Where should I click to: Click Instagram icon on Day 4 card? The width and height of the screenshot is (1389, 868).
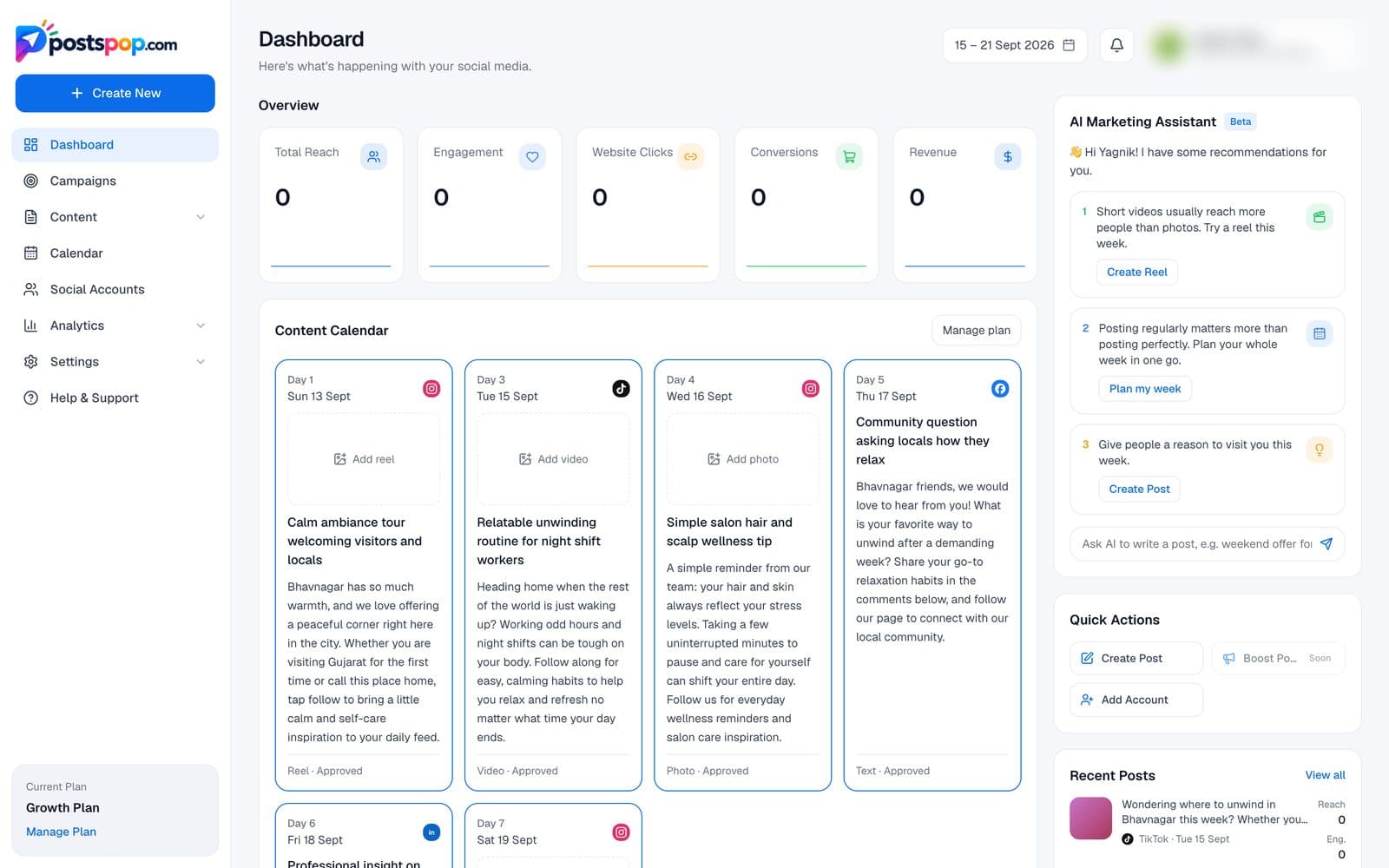click(810, 388)
